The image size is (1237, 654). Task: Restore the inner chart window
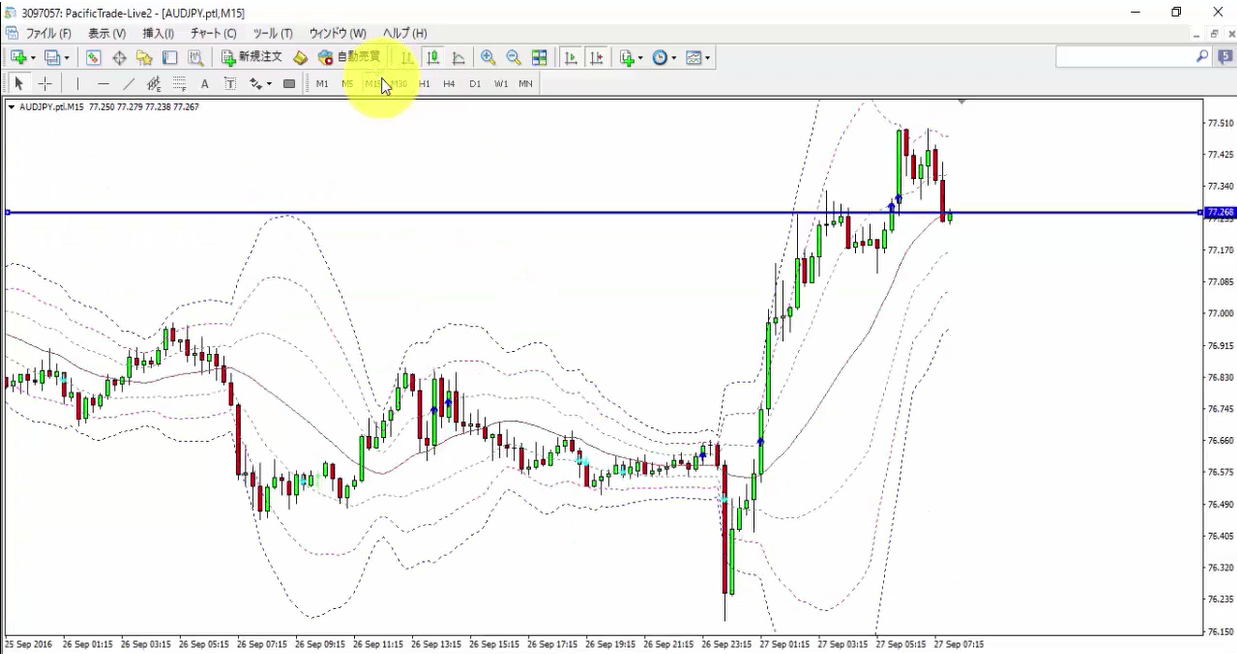[1214, 34]
